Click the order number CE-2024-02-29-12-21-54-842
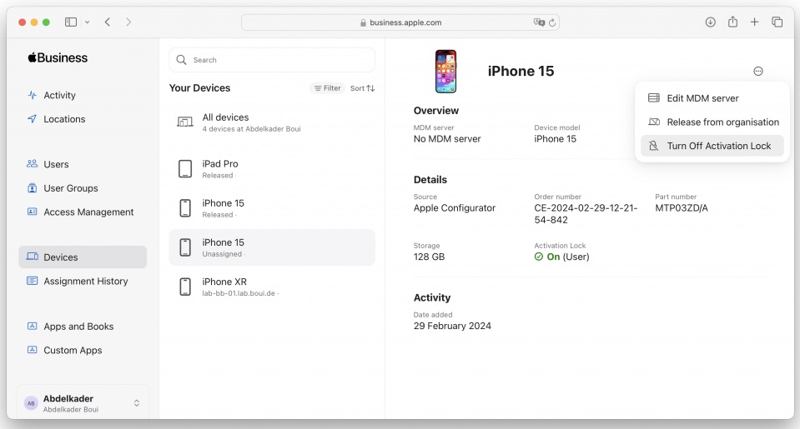The width and height of the screenshot is (800, 429). click(586, 214)
